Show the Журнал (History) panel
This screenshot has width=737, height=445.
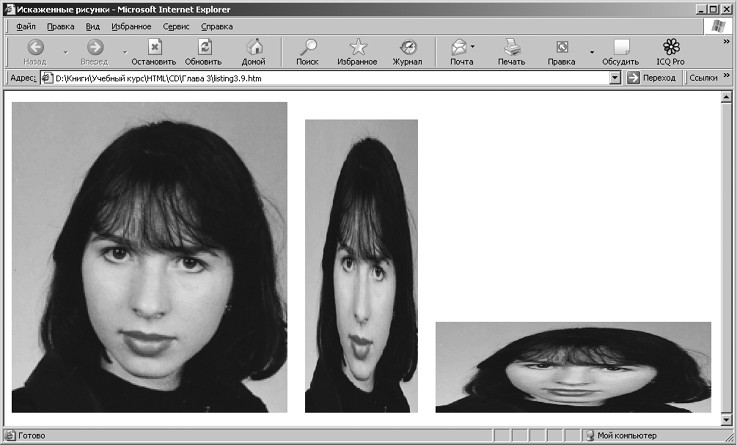click(x=407, y=47)
